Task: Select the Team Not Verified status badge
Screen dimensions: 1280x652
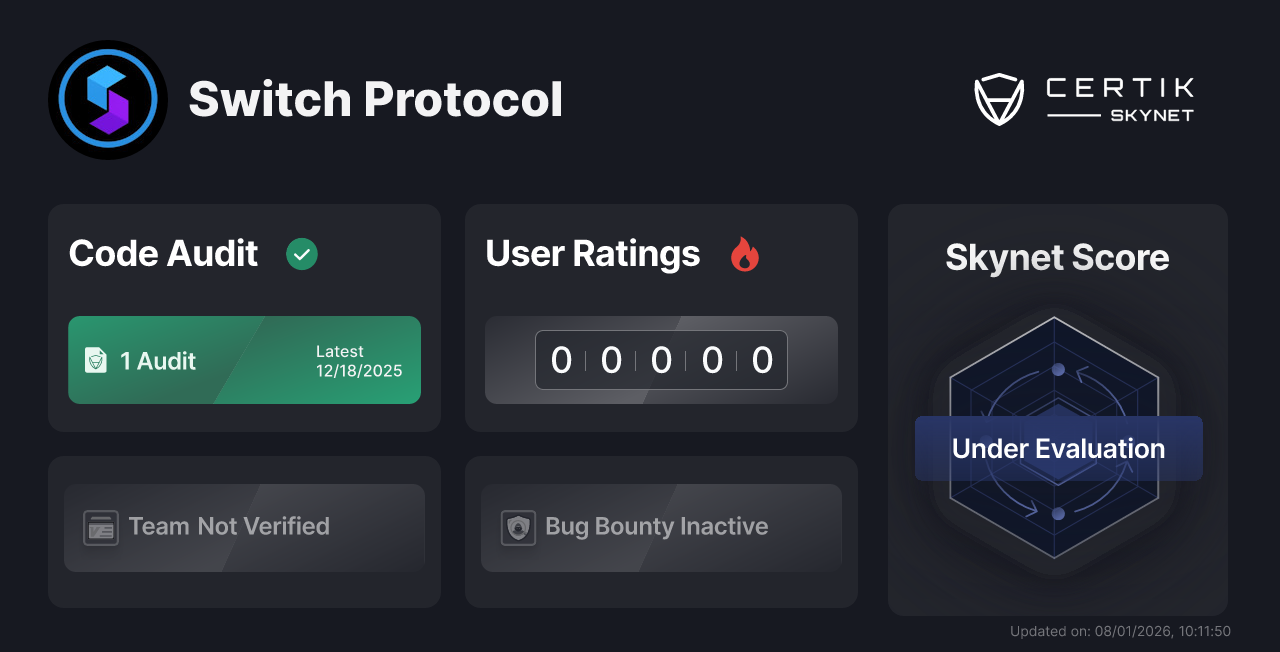Action: coord(244,527)
